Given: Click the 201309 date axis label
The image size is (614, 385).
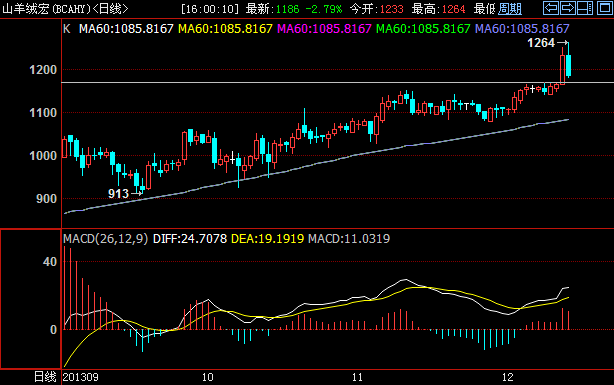Looking at the screenshot, I should [81, 377].
